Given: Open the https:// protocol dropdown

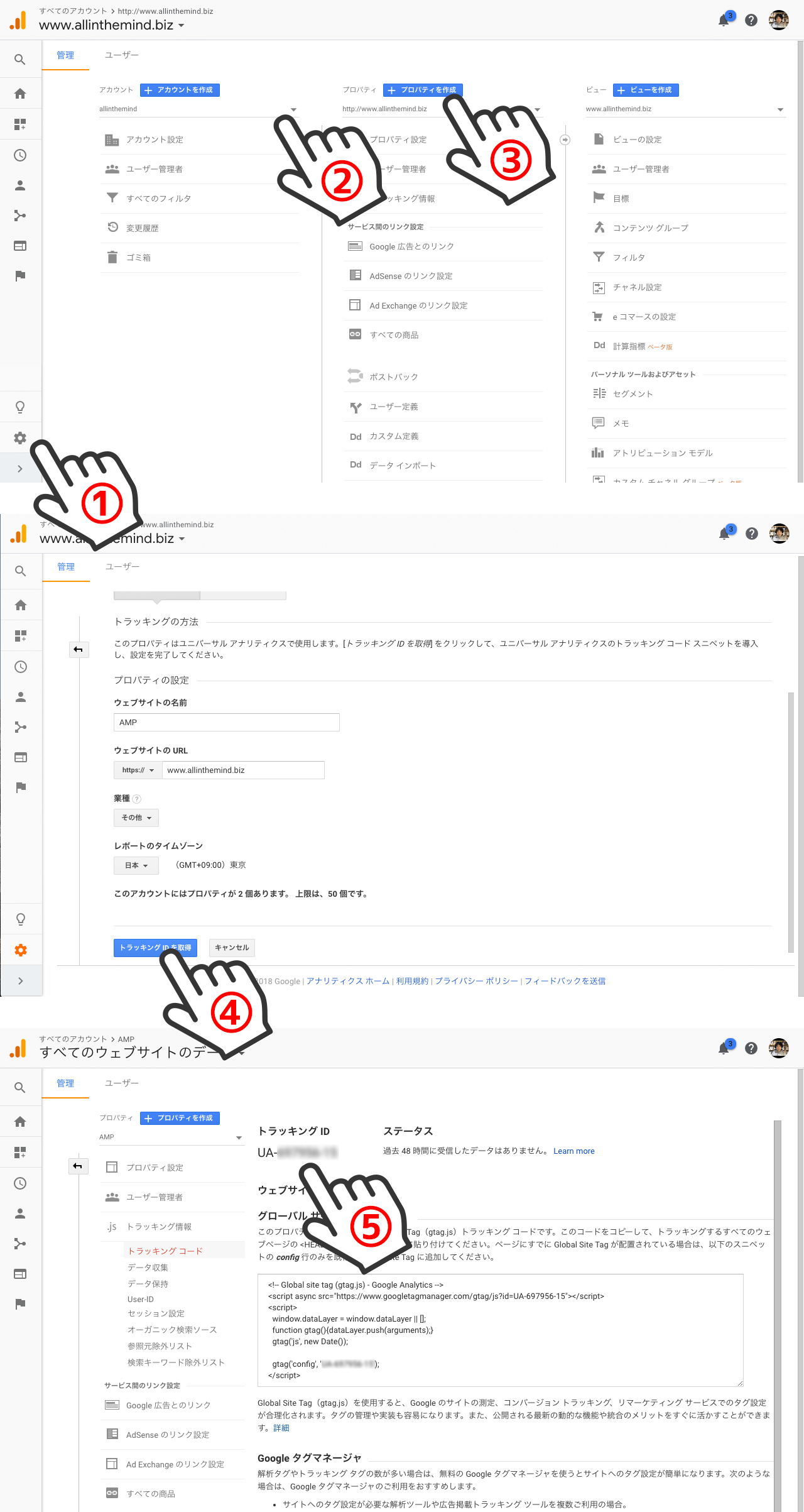Looking at the screenshot, I should click(138, 770).
